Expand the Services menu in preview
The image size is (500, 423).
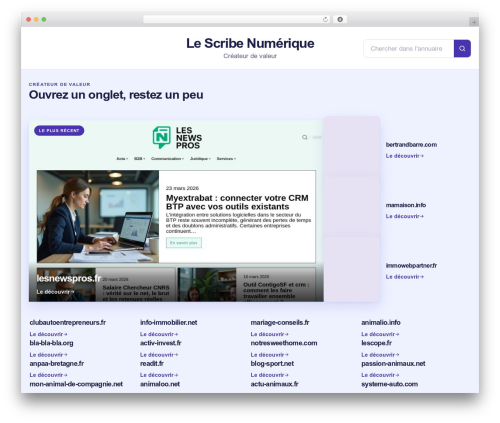(226, 159)
